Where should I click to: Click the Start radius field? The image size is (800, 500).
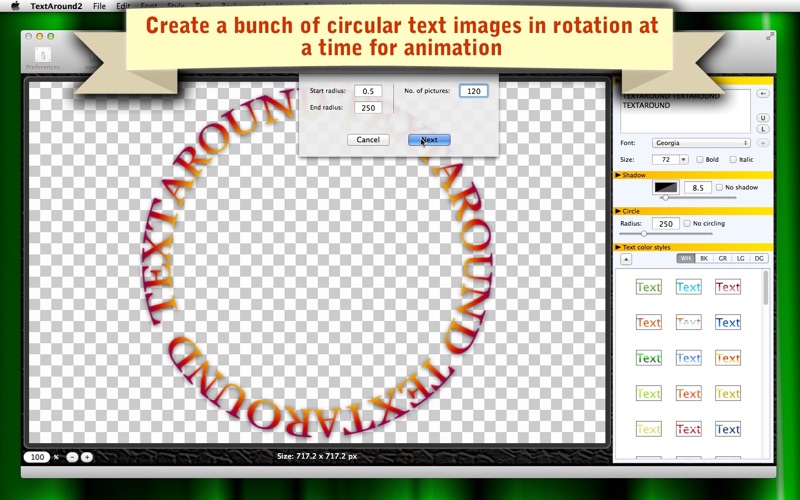(x=368, y=91)
